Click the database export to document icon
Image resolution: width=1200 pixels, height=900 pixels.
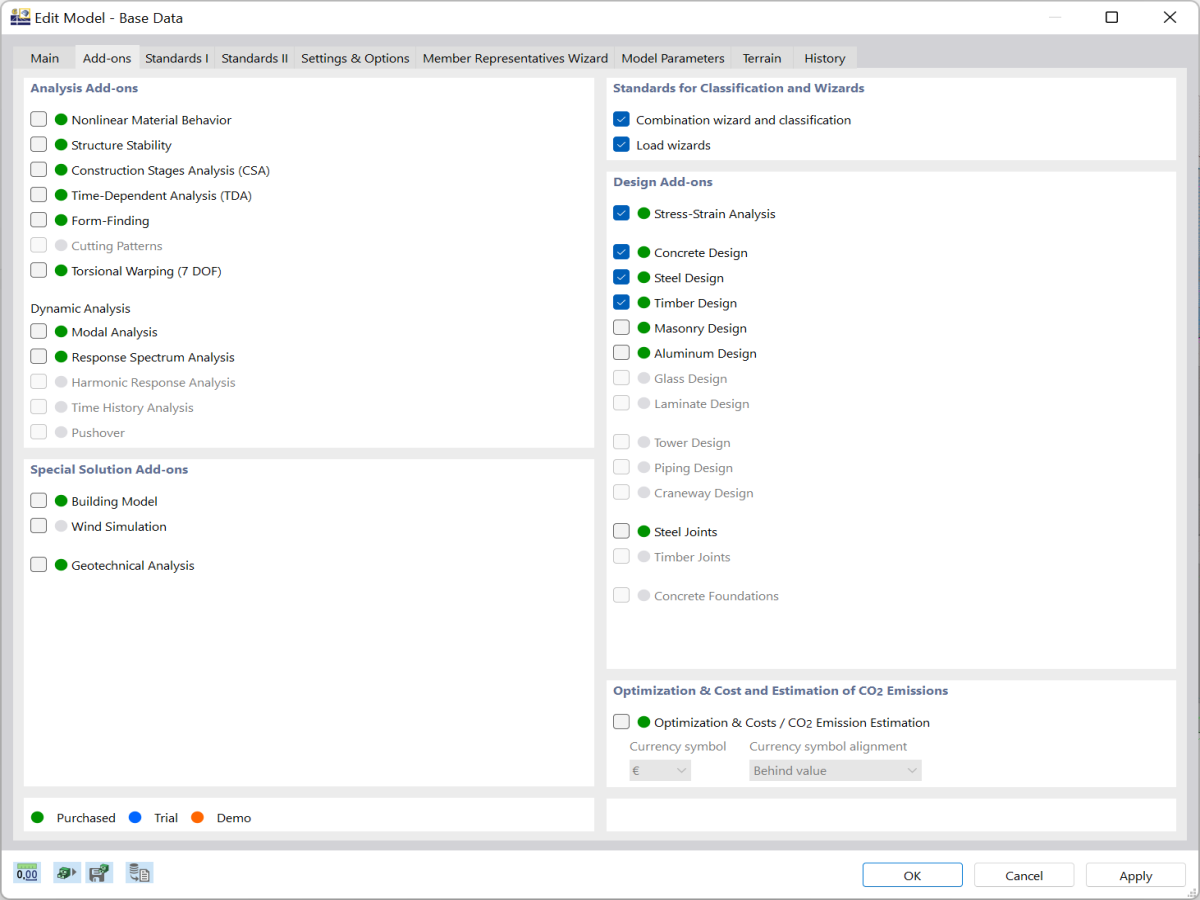pyautogui.click(x=140, y=873)
